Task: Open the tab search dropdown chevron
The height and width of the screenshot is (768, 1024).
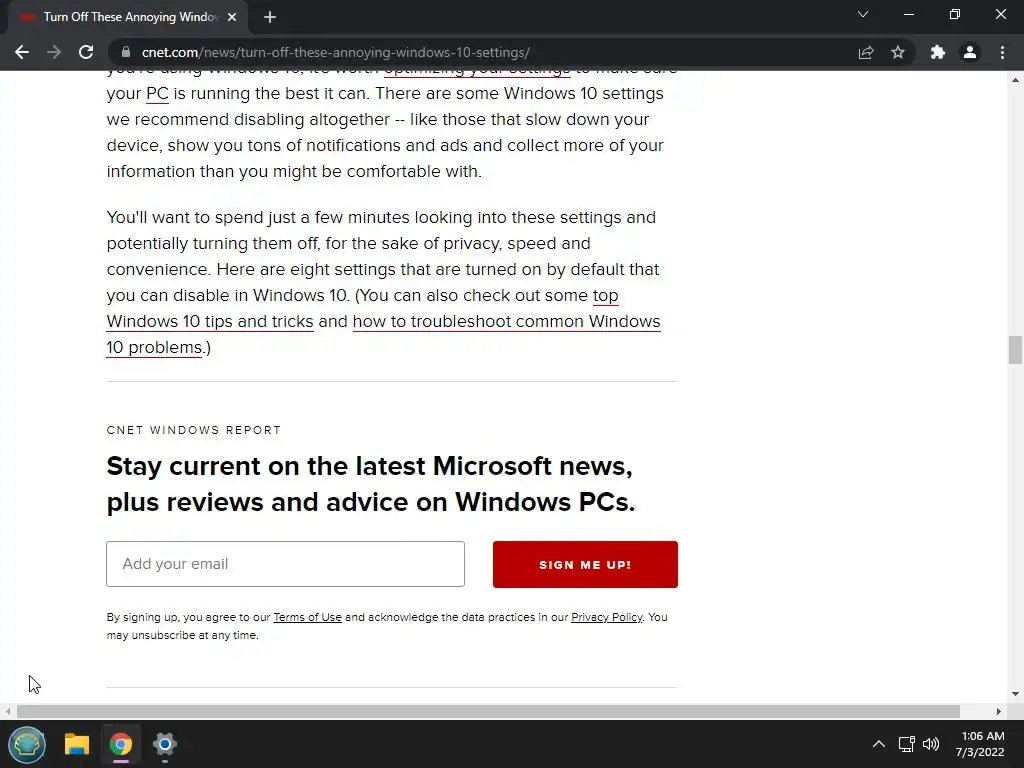Action: tap(863, 14)
